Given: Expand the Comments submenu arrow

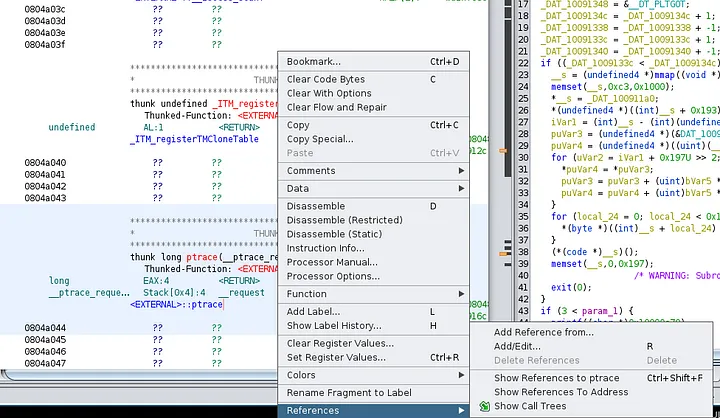Looking at the screenshot, I should click(x=461, y=170).
